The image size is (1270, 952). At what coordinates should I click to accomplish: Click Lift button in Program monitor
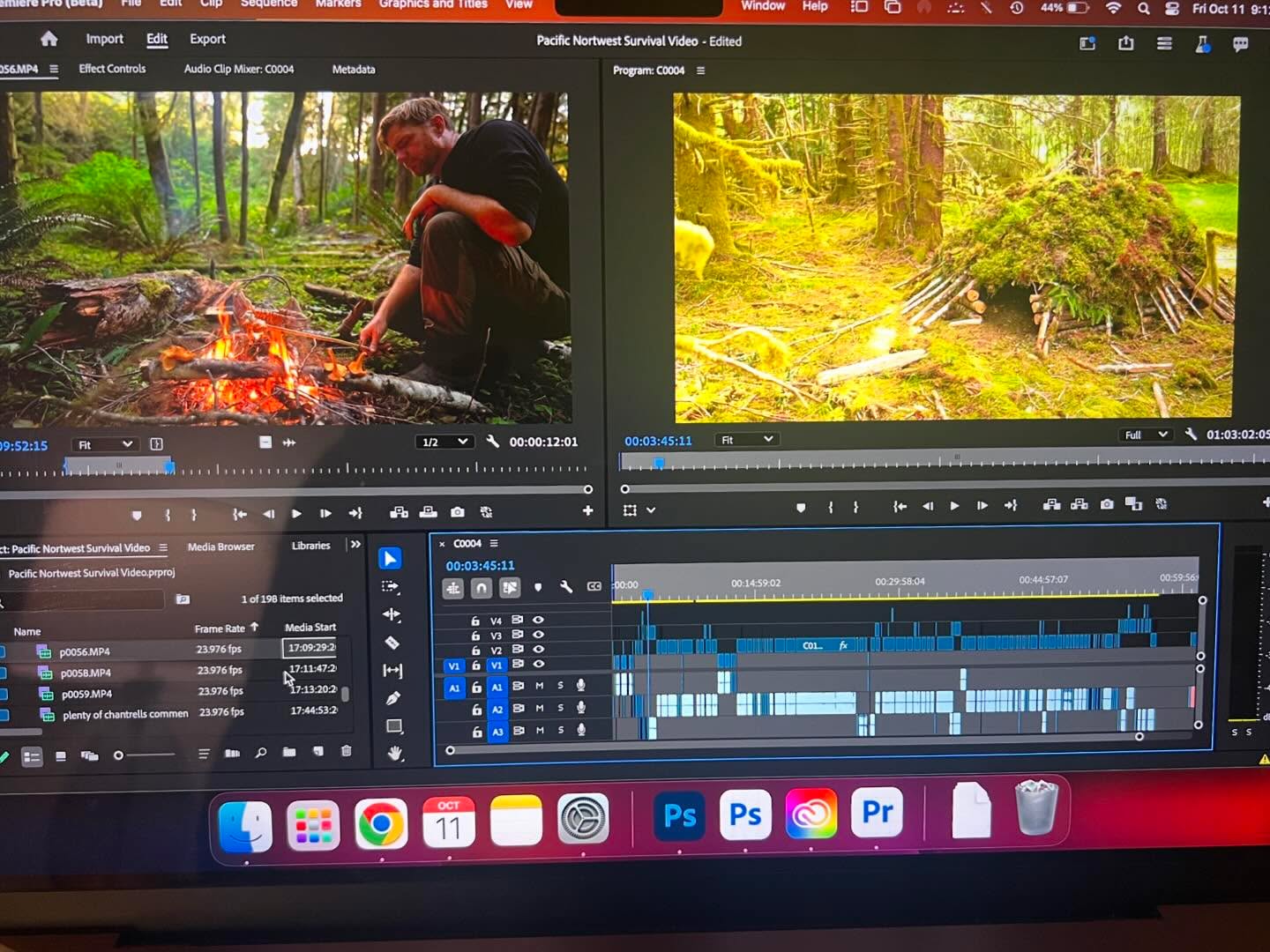coord(1051,505)
